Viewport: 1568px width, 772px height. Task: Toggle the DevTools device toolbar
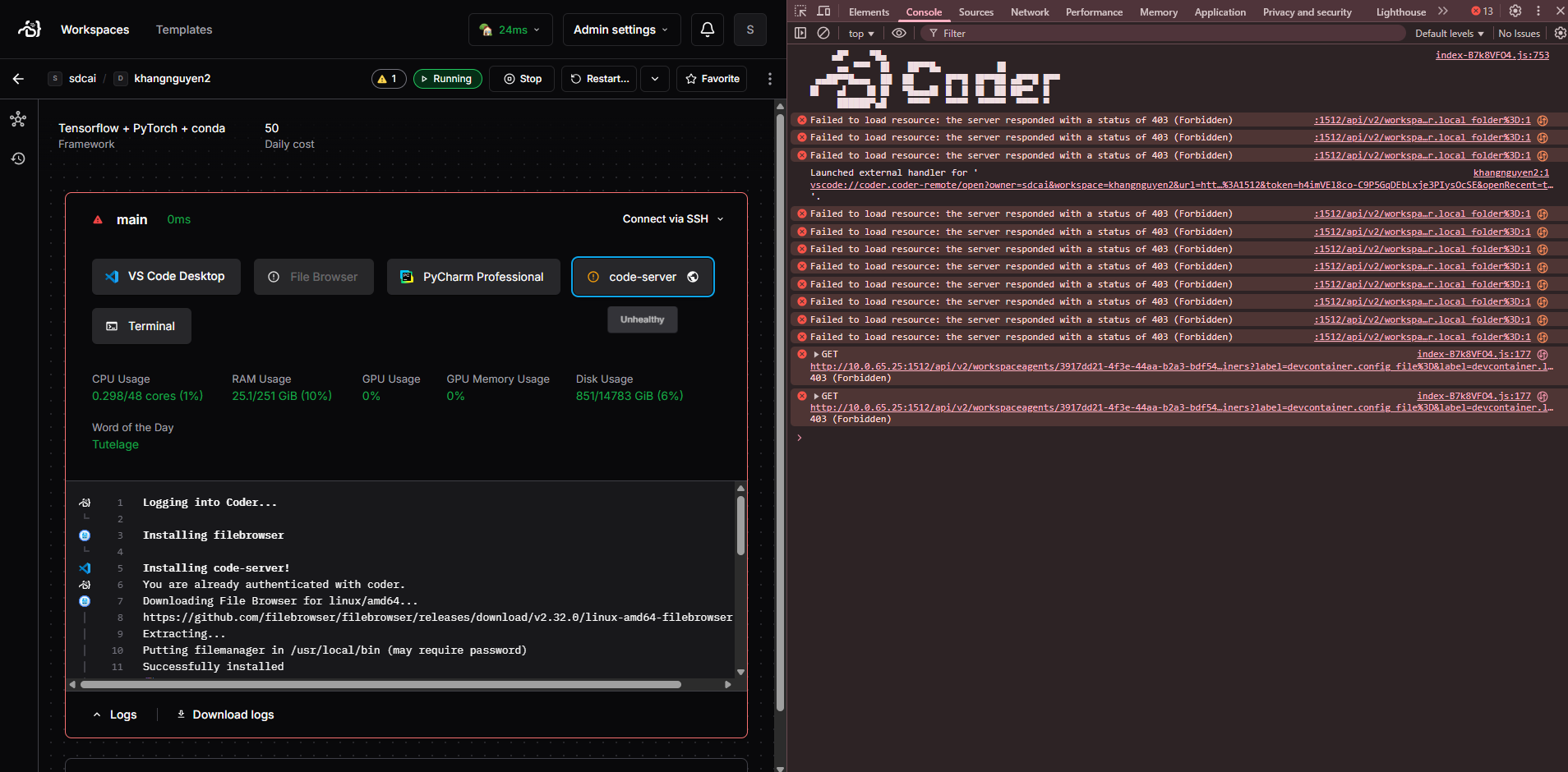pyautogui.click(x=823, y=11)
